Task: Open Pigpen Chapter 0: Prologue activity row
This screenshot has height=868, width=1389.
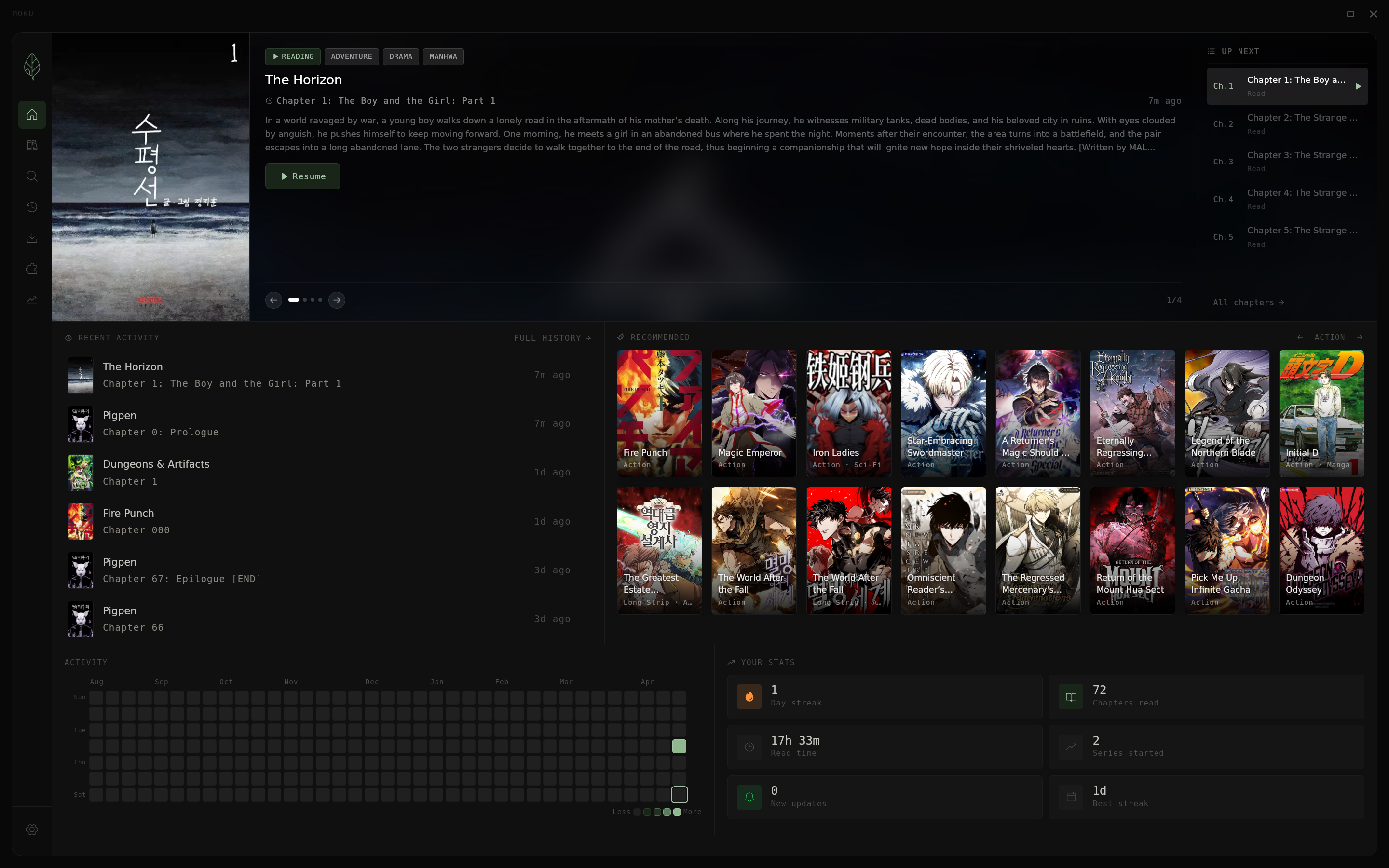Action: [329, 424]
